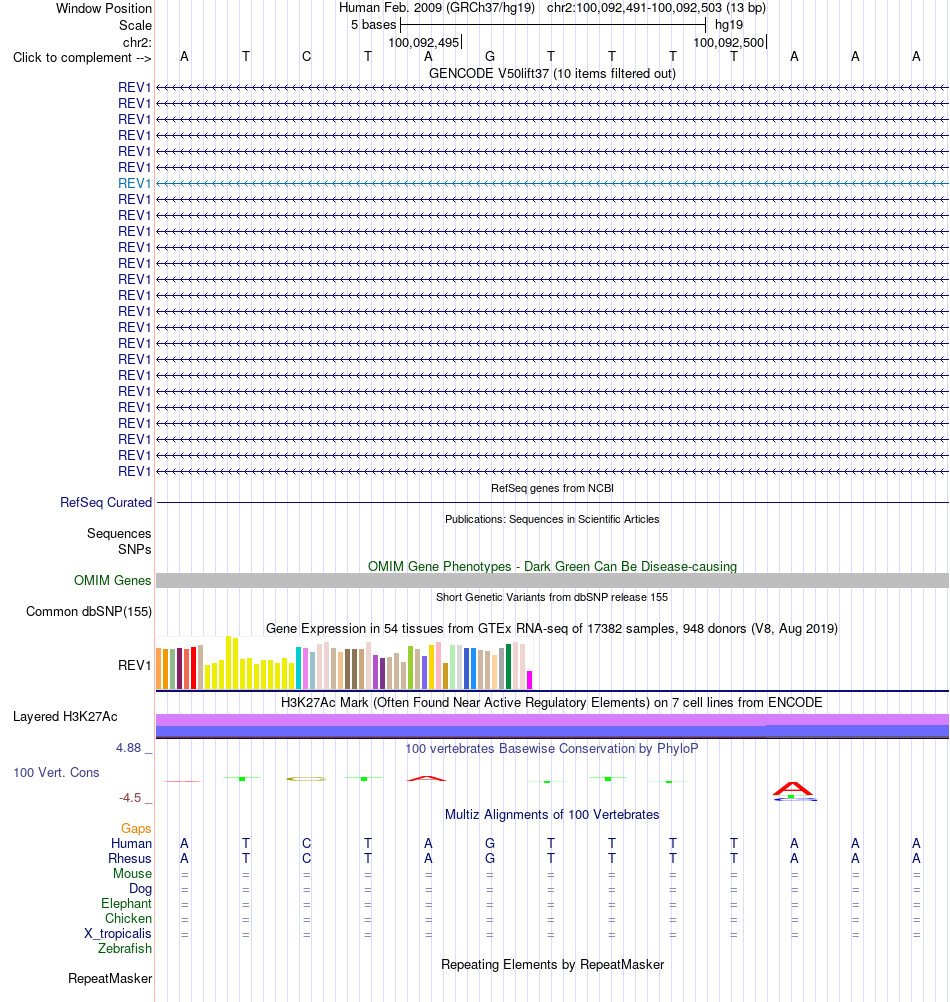950x1002 pixels.
Task: Click the C base in the complement sequence row
Action: click(x=307, y=57)
